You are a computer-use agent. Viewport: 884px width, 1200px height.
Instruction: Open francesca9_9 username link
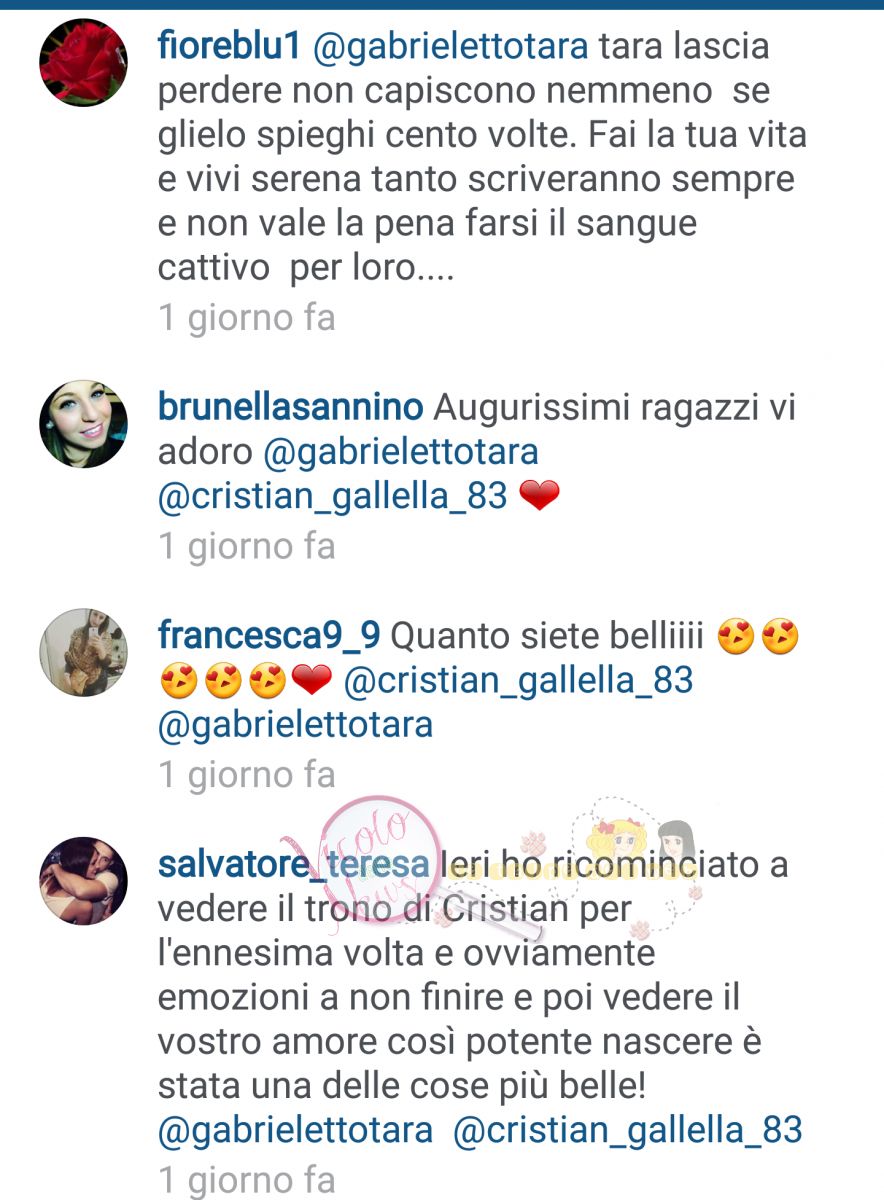pyautogui.click(x=268, y=637)
